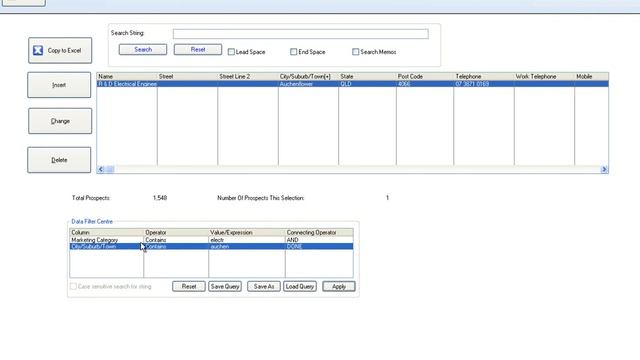Click the 07 3871 telephone cell
This screenshot has width=640, height=360.
coord(484,84)
